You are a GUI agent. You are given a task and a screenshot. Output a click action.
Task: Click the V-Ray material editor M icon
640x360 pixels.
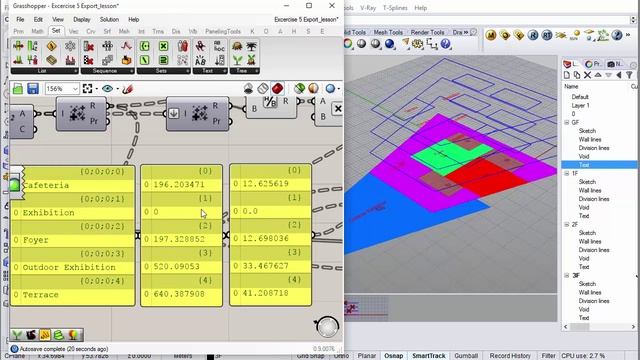491,36
